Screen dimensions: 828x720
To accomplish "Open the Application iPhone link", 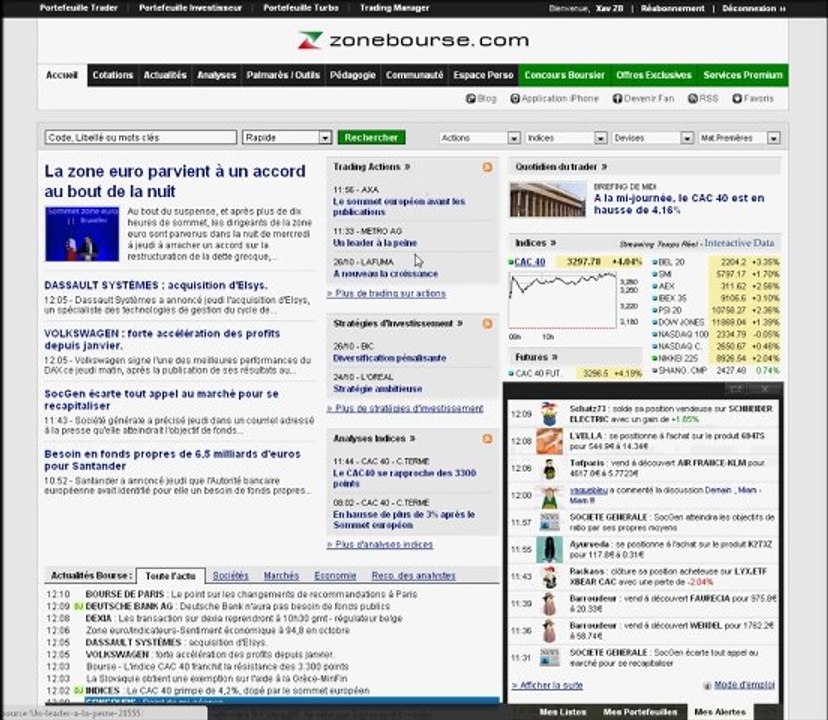I will [x=554, y=99].
